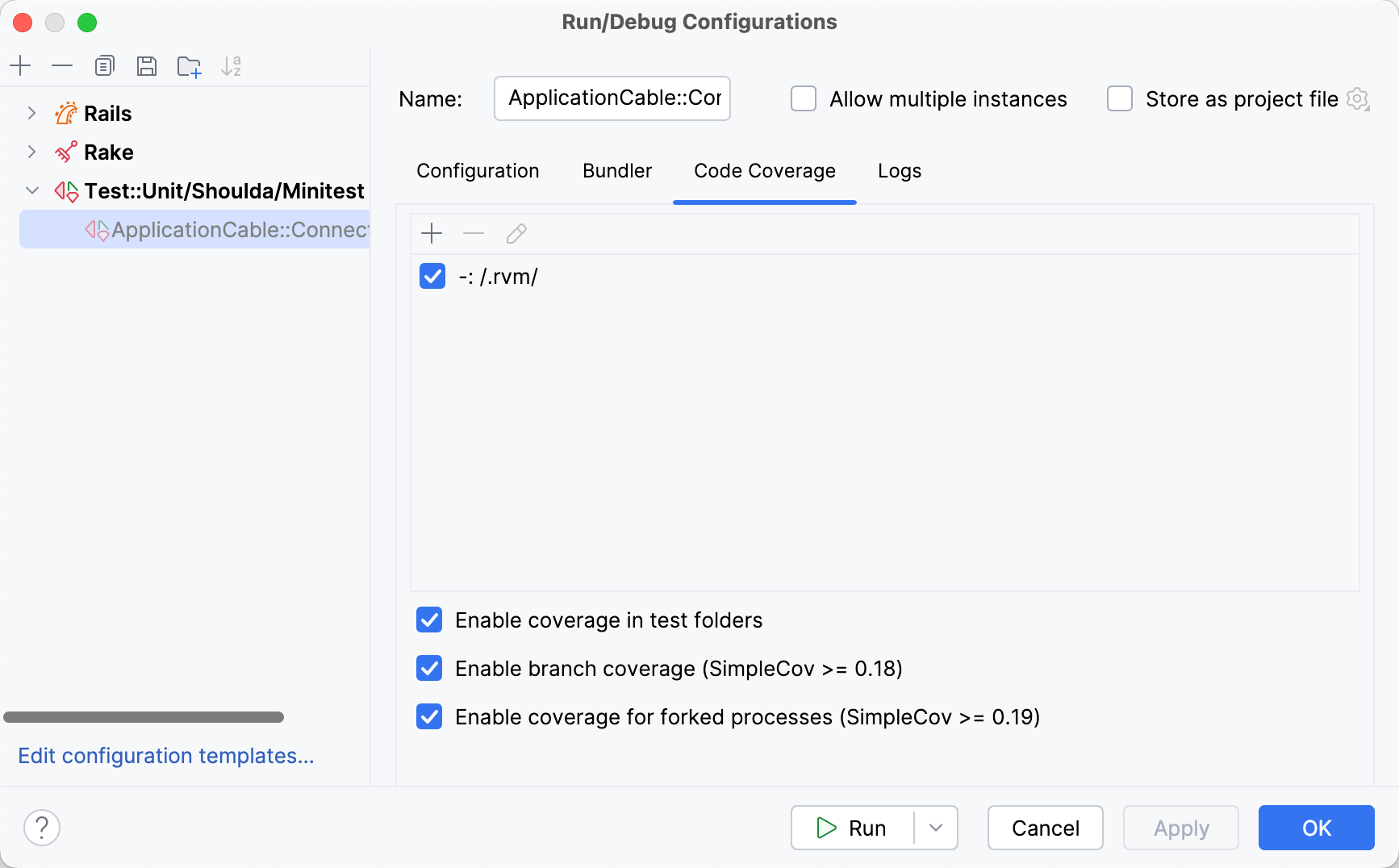Image resolution: width=1399 pixels, height=868 pixels.
Task: Apply the configuration changes
Action: coord(1180,828)
